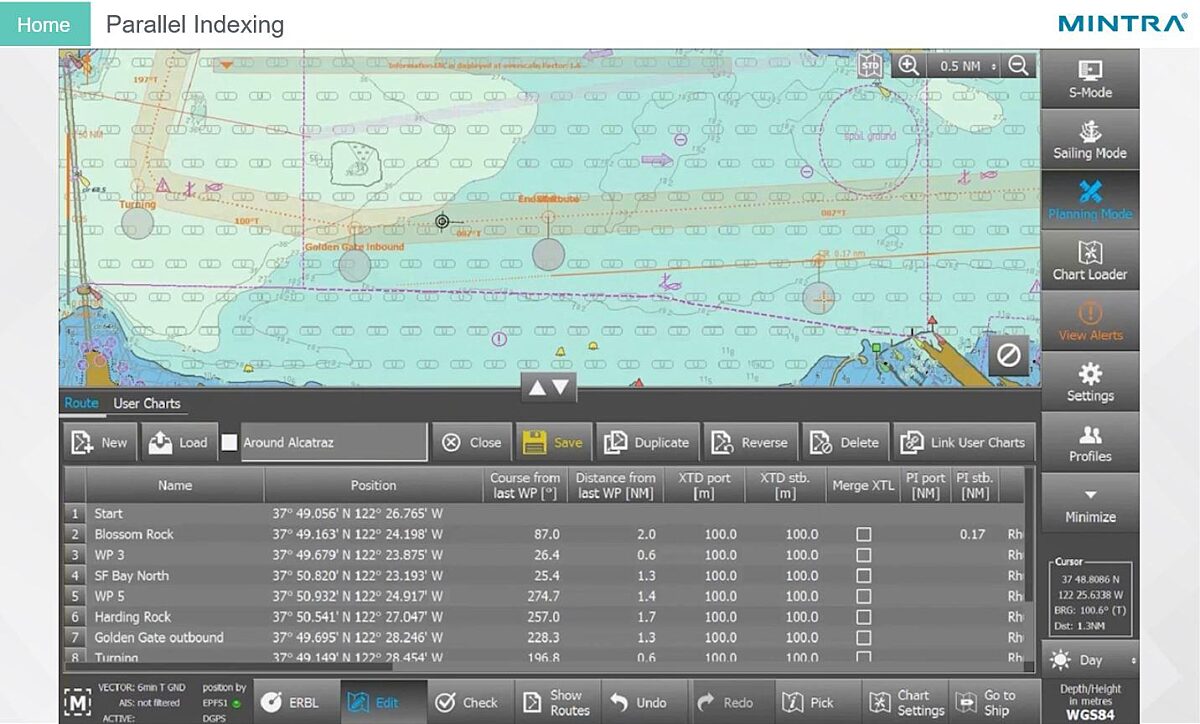Image resolution: width=1200 pixels, height=724 pixels.
Task: Activate the Edit tool
Action: click(384, 702)
